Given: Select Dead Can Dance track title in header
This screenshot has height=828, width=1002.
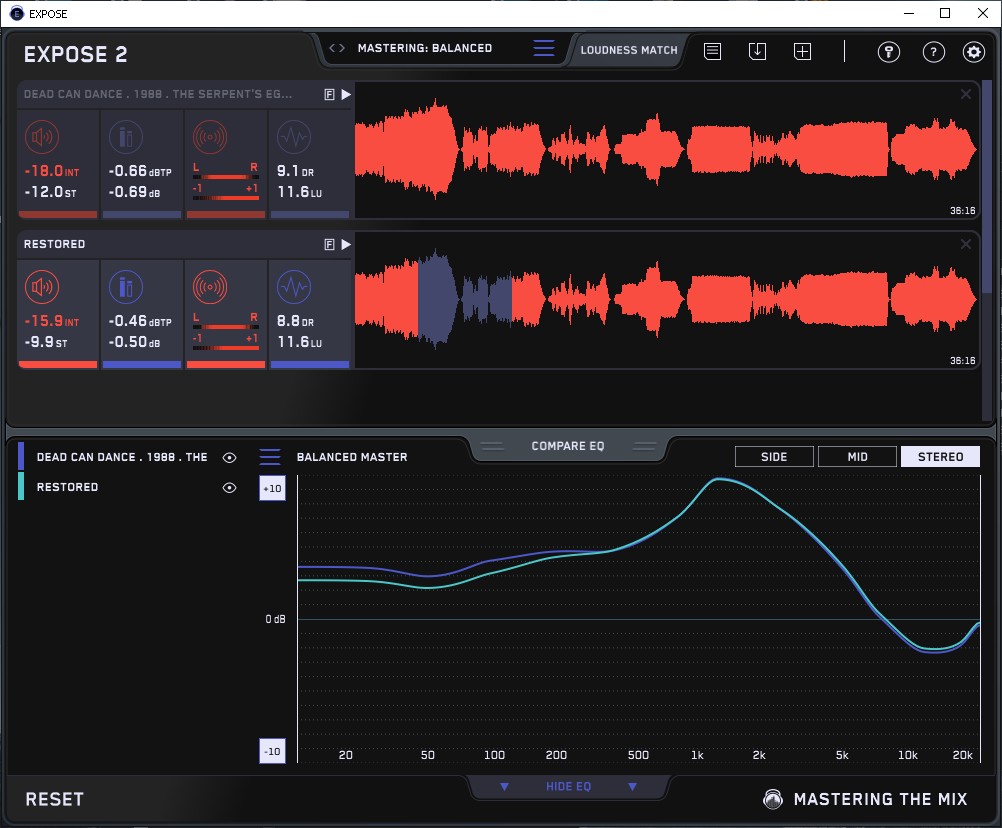Looking at the screenshot, I should click(158, 94).
